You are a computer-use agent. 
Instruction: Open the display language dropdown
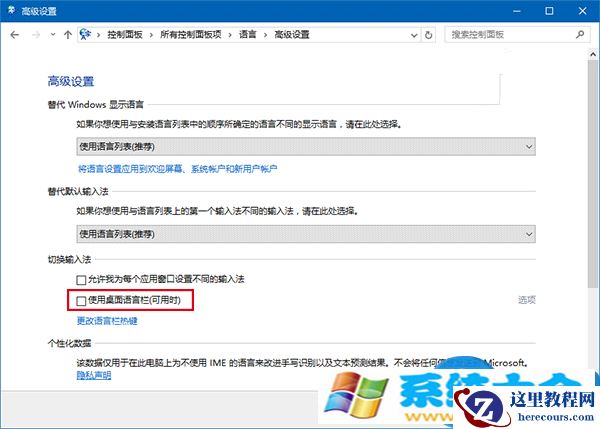click(306, 147)
